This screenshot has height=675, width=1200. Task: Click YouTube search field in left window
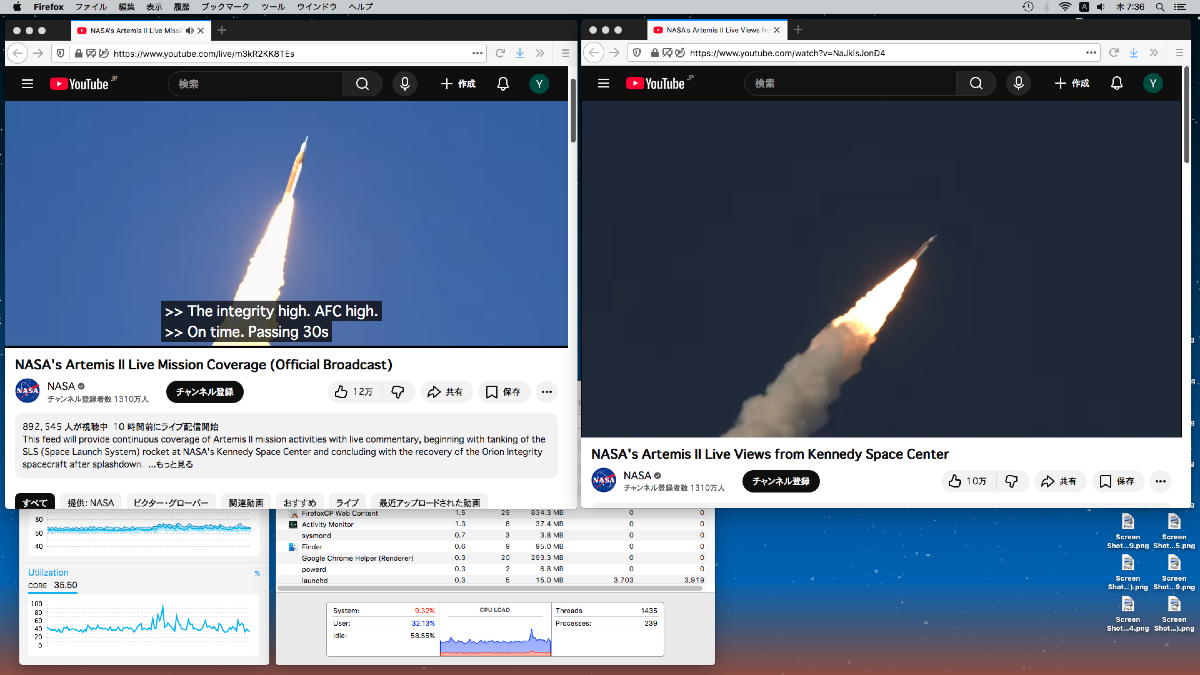pos(255,84)
